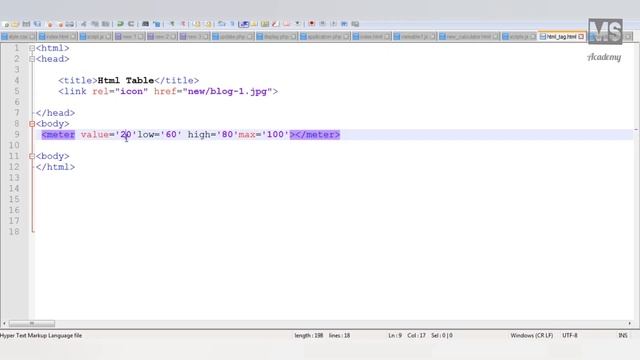The image size is (640, 360).
Task: Toggle synchronized vertical scrolling icon
Action: click(197, 24)
